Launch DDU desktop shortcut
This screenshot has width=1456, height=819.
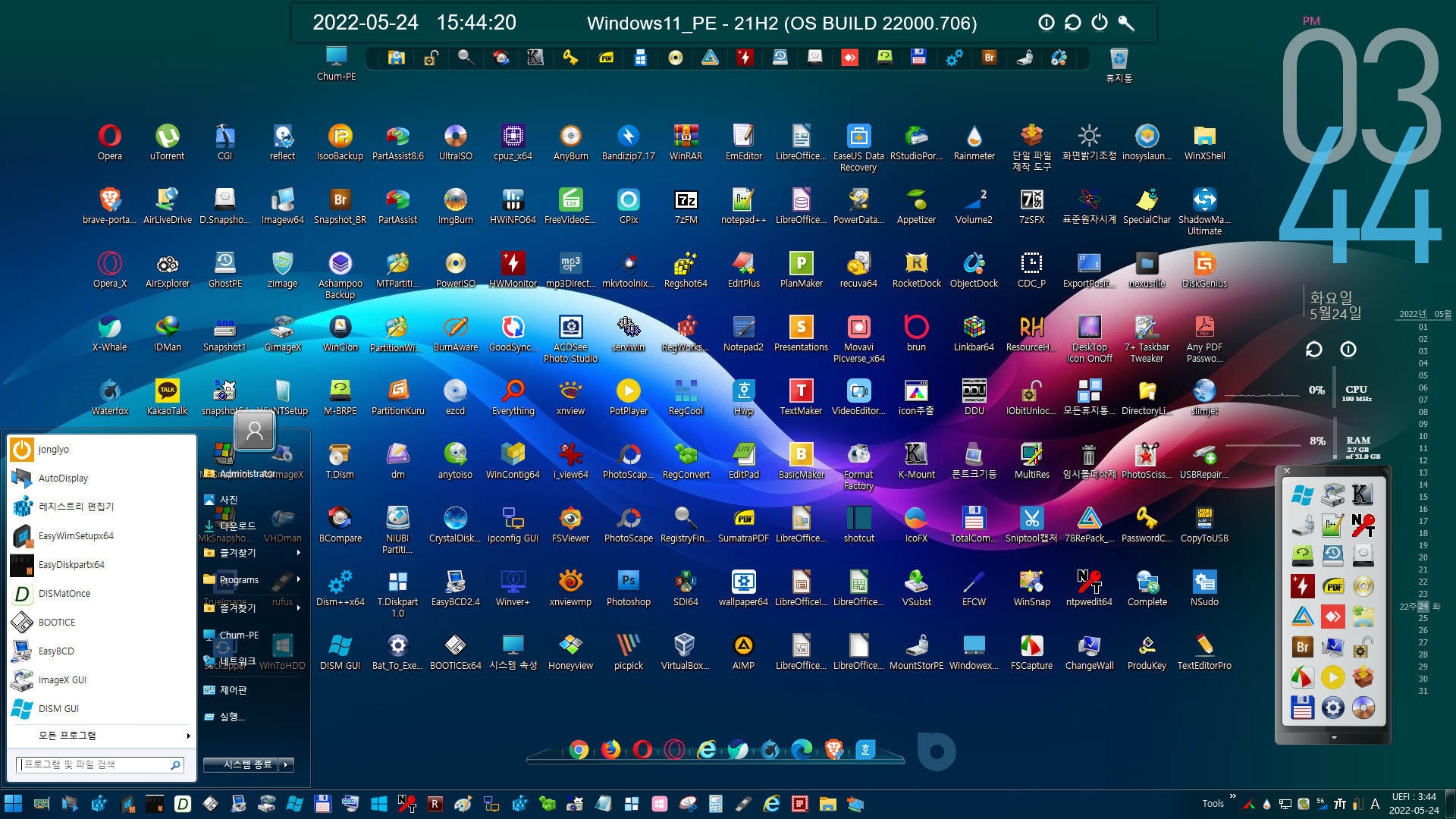point(974,397)
